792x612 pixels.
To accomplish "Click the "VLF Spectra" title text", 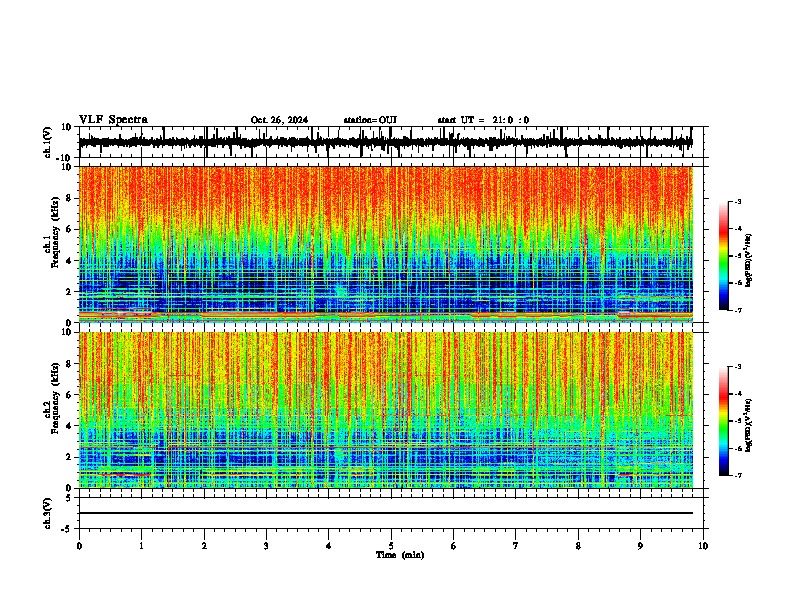I will [x=113, y=120].
